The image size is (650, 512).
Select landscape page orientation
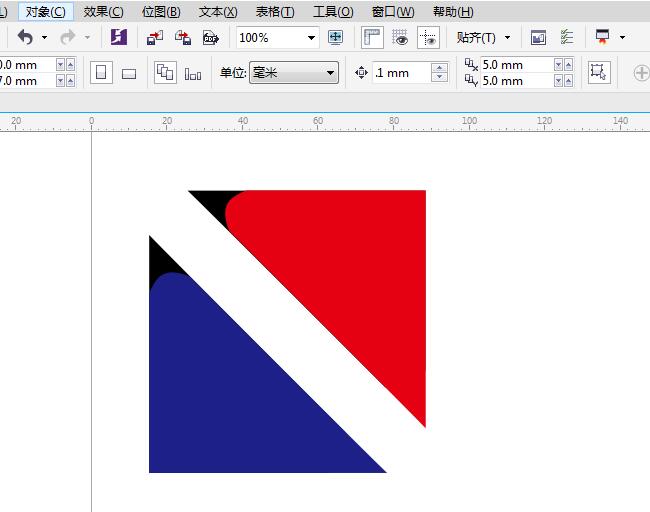(129, 73)
